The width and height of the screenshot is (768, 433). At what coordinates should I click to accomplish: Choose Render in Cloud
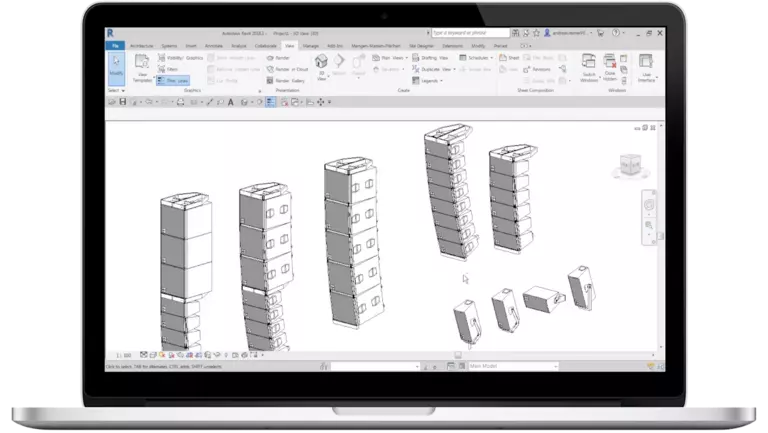(288, 69)
